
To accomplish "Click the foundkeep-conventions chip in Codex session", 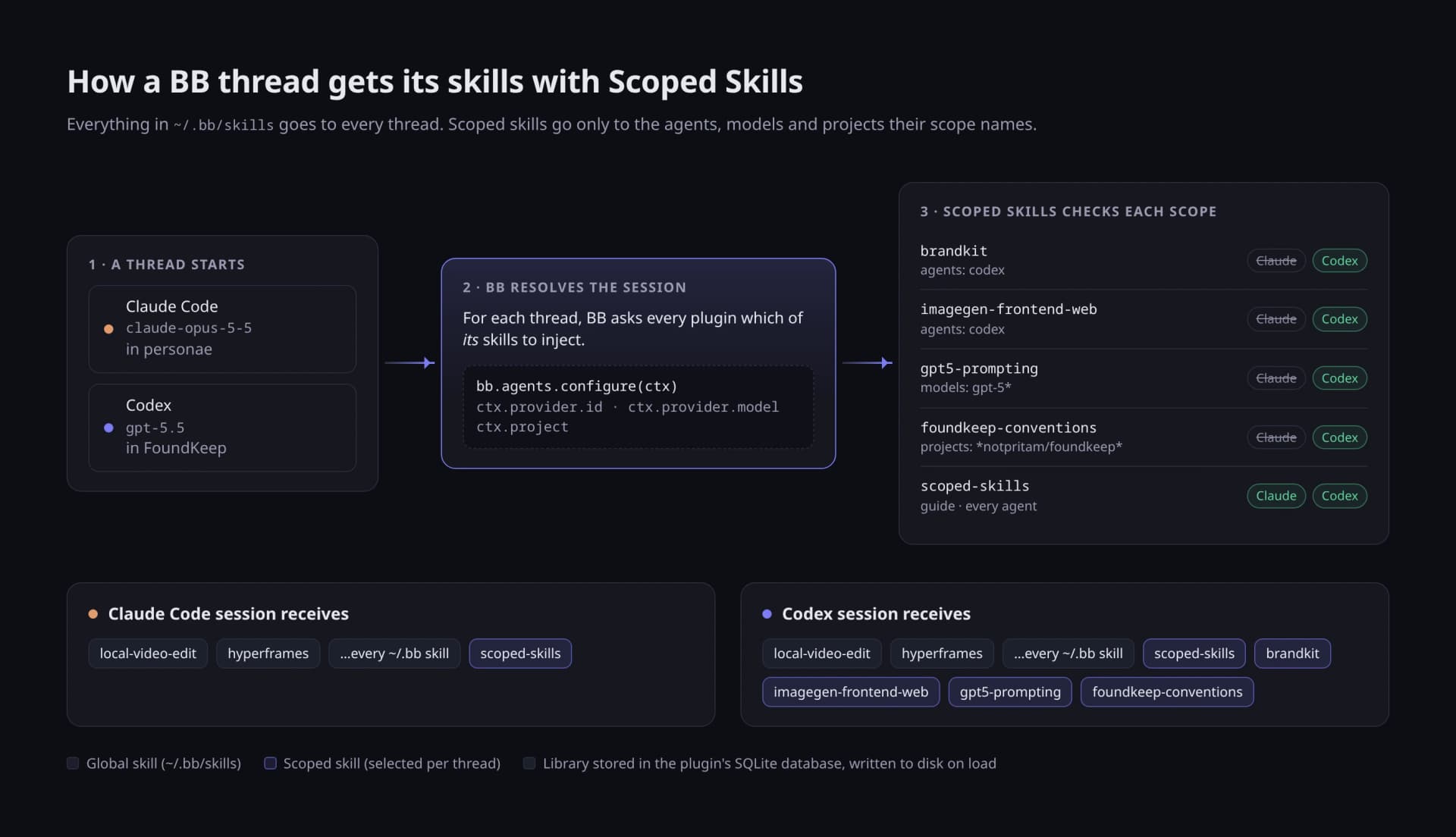I will click(1167, 692).
